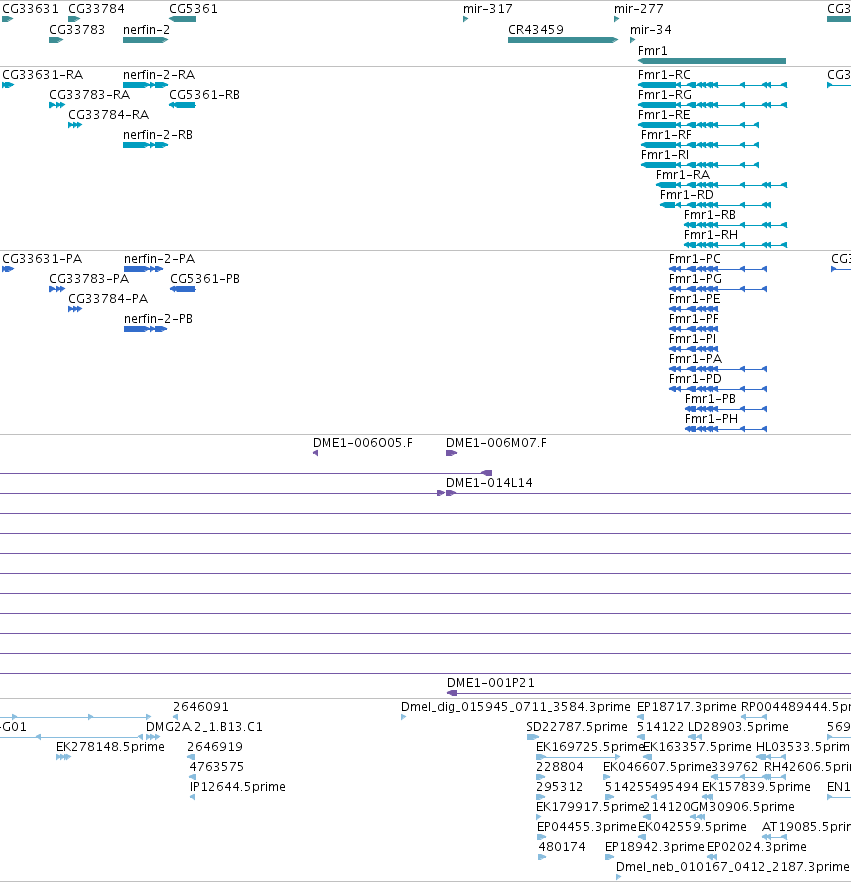Click the Fmr1-RC transcript label
The width and height of the screenshot is (851, 882).
point(664,75)
